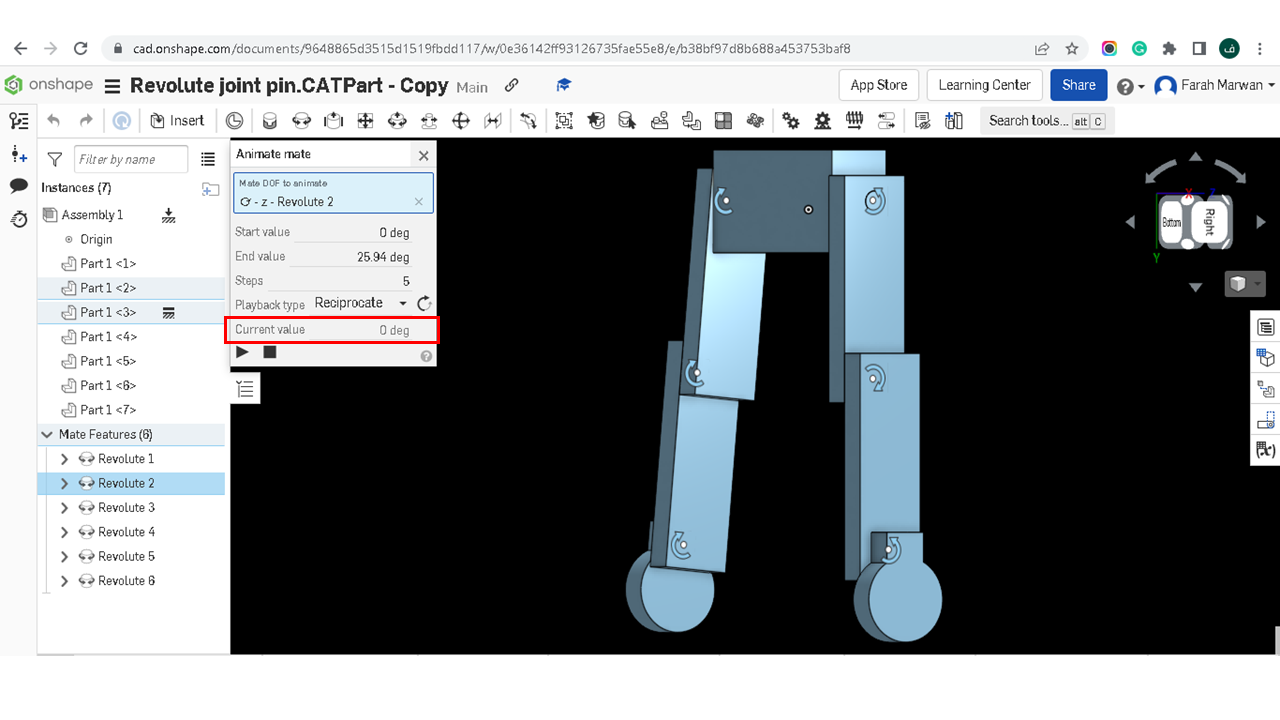The image size is (1280, 720).
Task: Select the Revolute mate tool icon
Action: point(301,121)
